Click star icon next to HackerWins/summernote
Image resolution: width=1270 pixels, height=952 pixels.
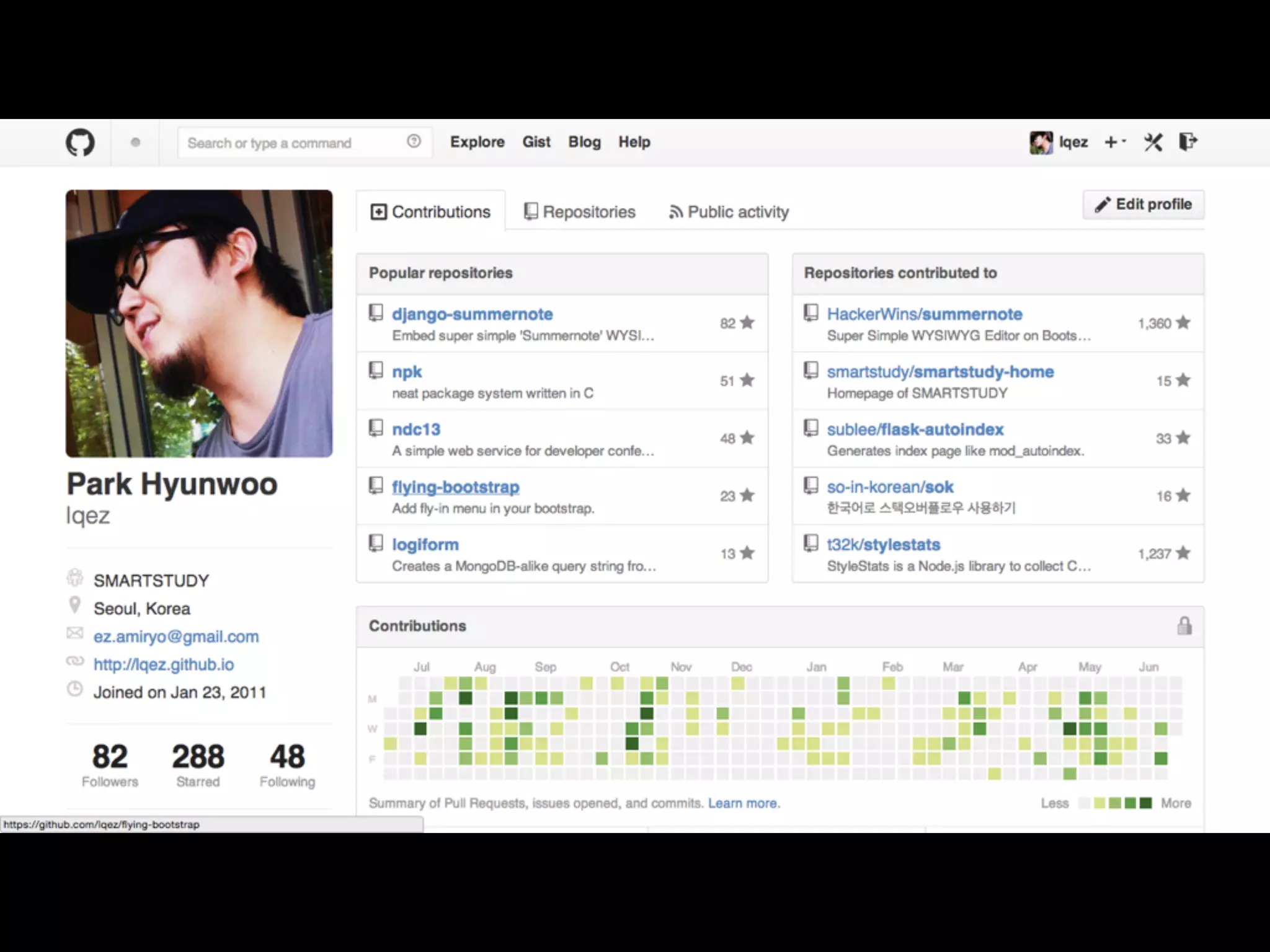[x=1183, y=323]
